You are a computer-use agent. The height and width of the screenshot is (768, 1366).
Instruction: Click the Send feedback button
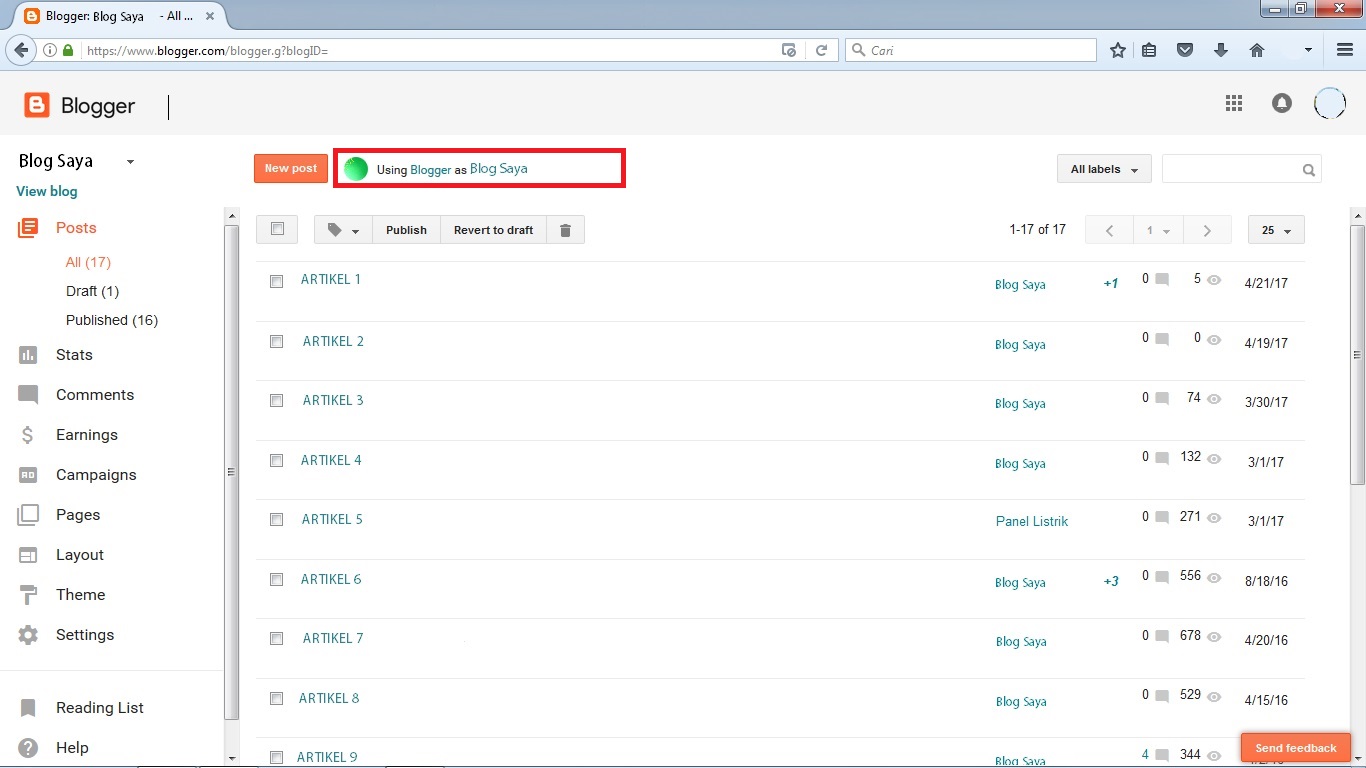click(1296, 748)
